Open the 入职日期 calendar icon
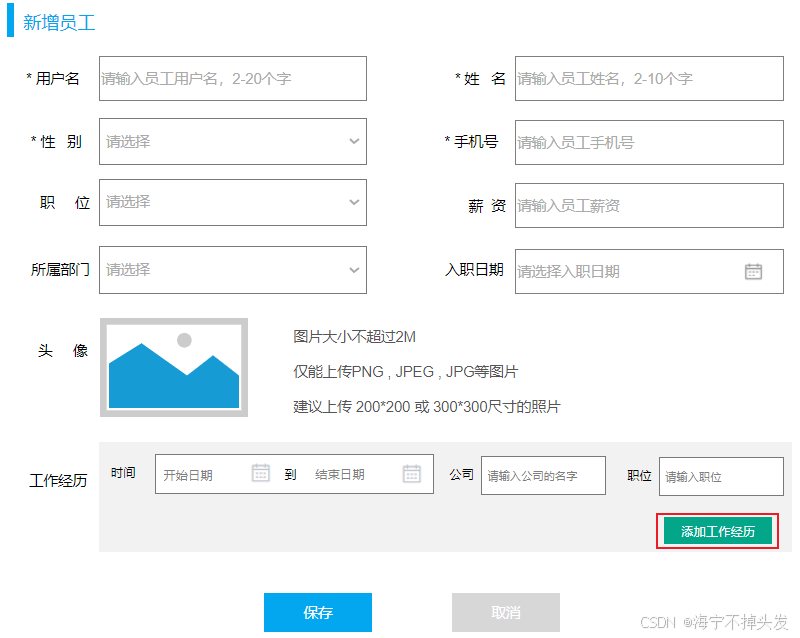Viewport: 800px width, 638px height. (x=753, y=272)
